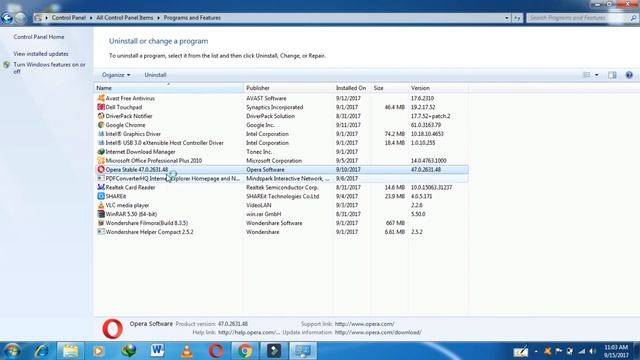Click the search magnifier icon

(633, 18)
